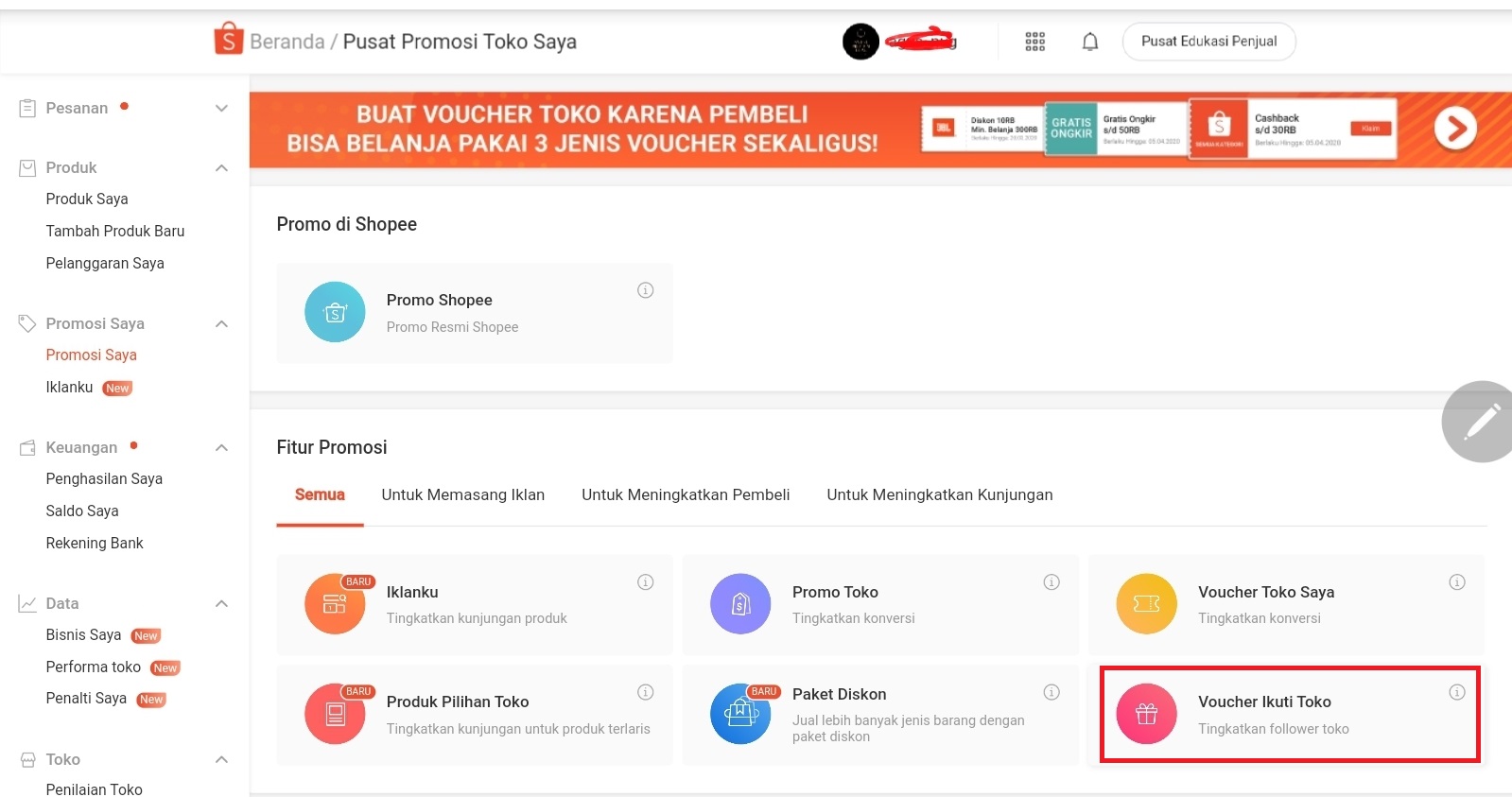Switch to Untuk Memasang Iklan tab
Screen dimensions: 1512x797
pos(463,494)
